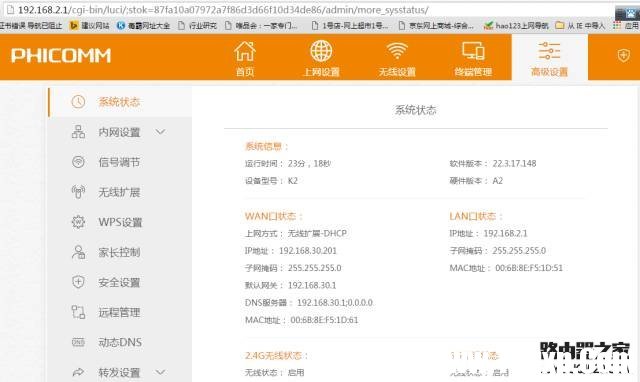
Task: Select the 高级设置 sliders tab
Action: (549, 57)
